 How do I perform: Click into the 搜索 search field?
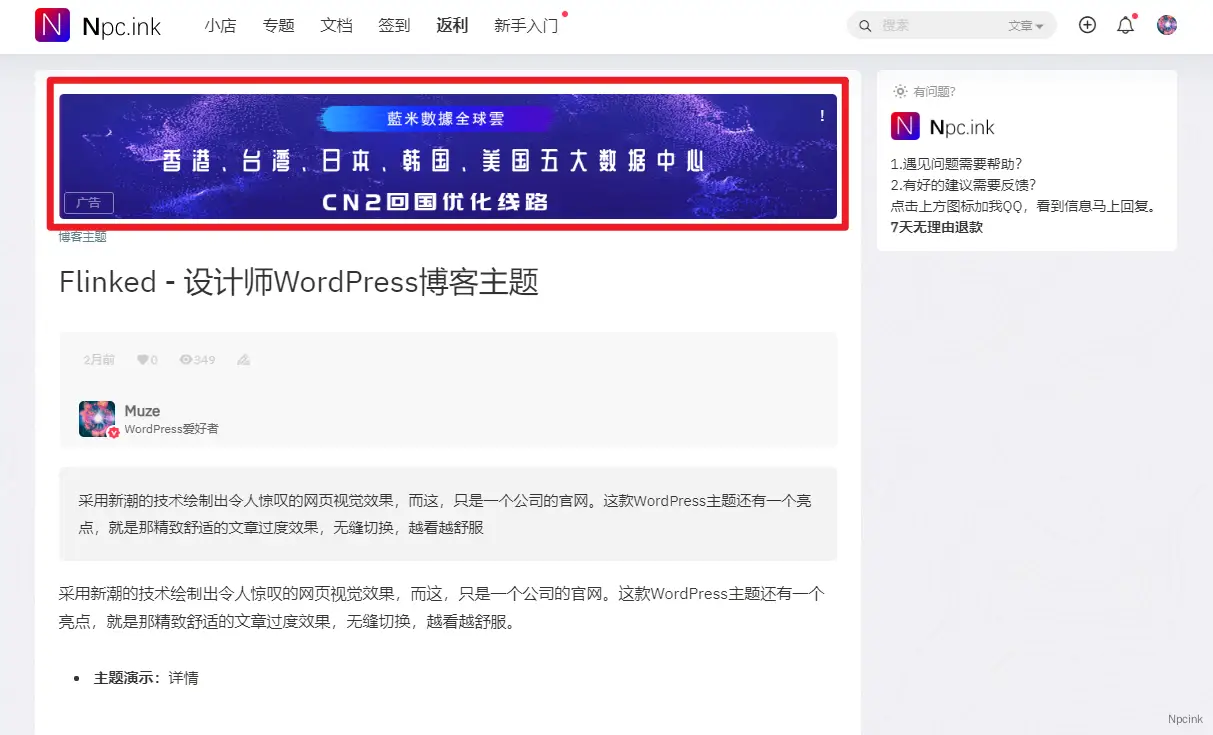[940, 26]
